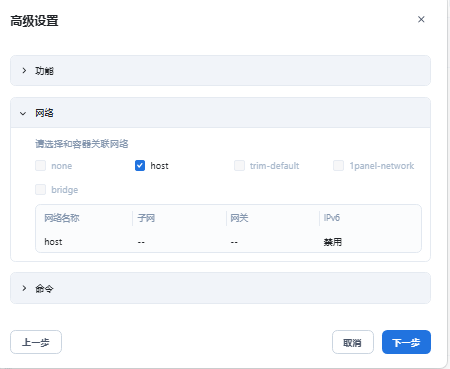The height and width of the screenshot is (369, 450).
Task: Check the bridge network checkbox
Action: click(x=41, y=190)
